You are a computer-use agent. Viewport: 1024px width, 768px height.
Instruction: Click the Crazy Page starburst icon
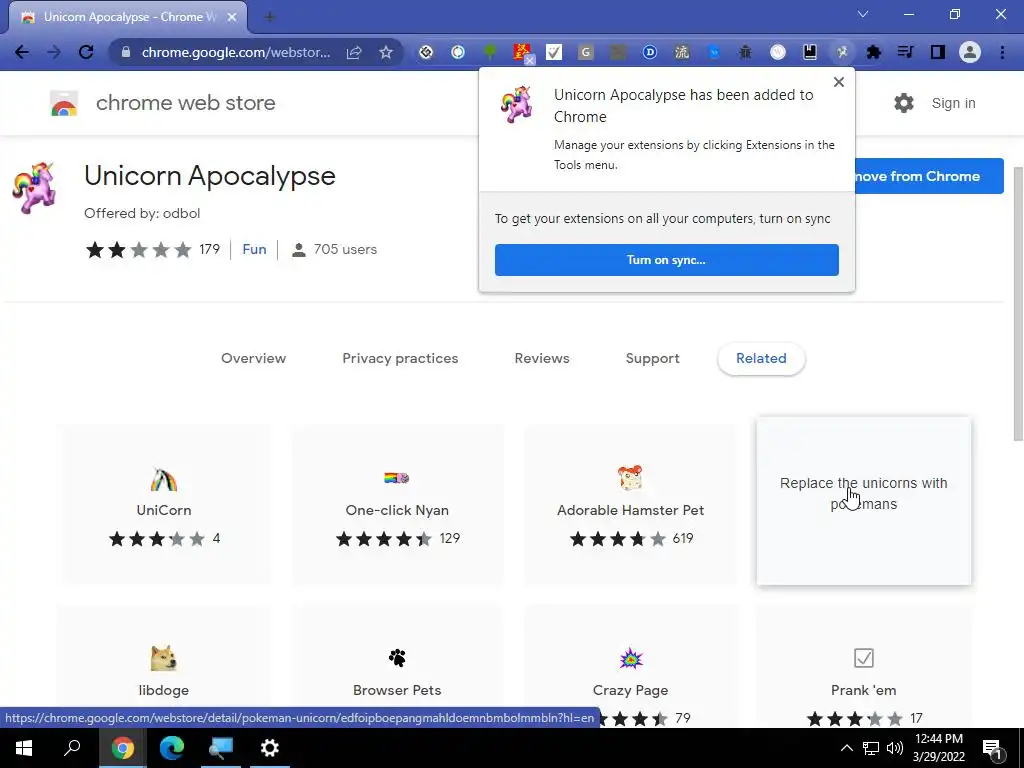pyautogui.click(x=631, y=658)
